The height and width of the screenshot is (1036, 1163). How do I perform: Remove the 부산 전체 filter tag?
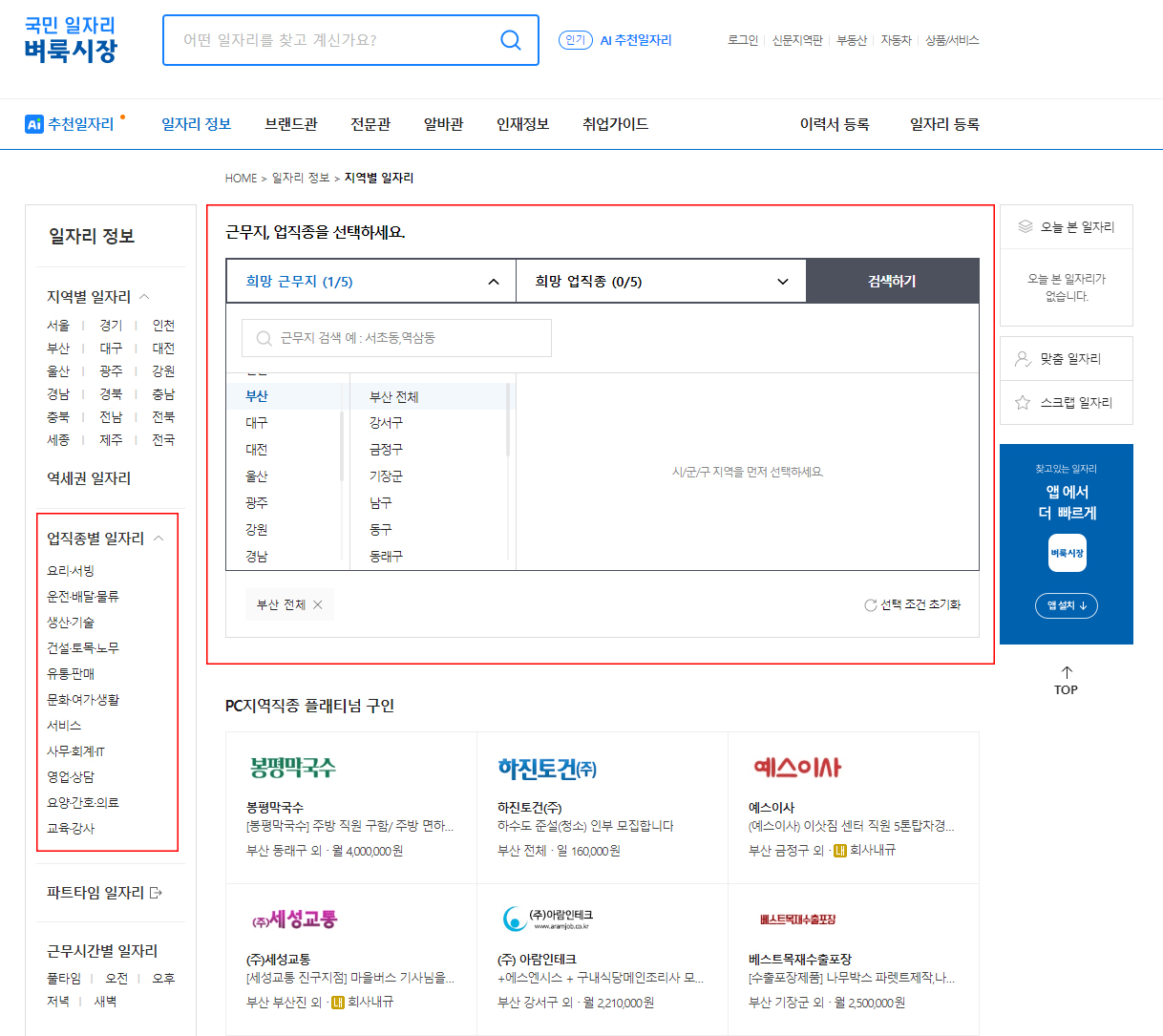318,603
